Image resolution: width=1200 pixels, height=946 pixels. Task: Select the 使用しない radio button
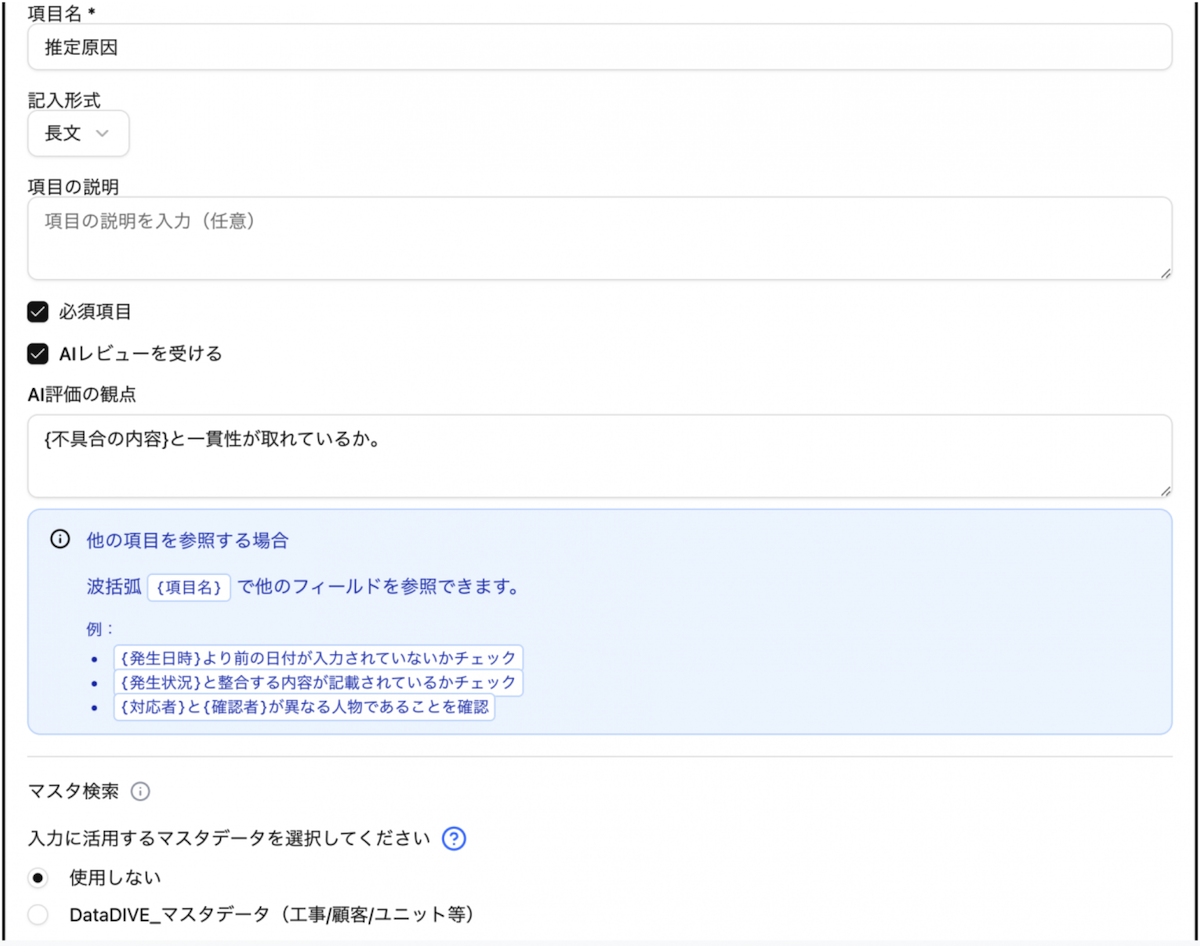37,877
